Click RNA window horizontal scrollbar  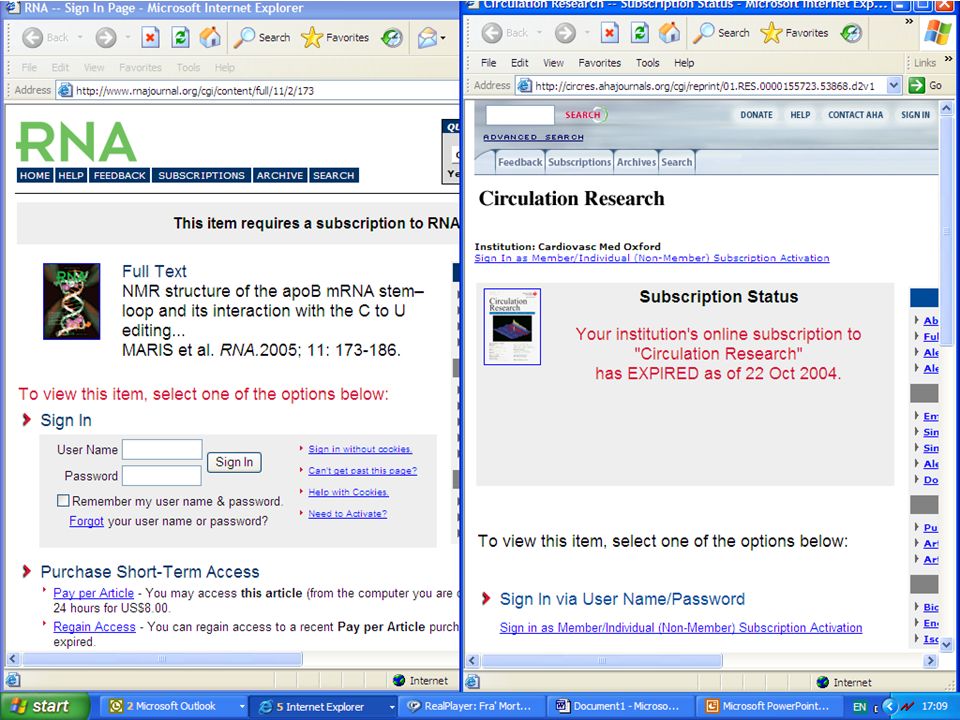[x=162, y=659]
